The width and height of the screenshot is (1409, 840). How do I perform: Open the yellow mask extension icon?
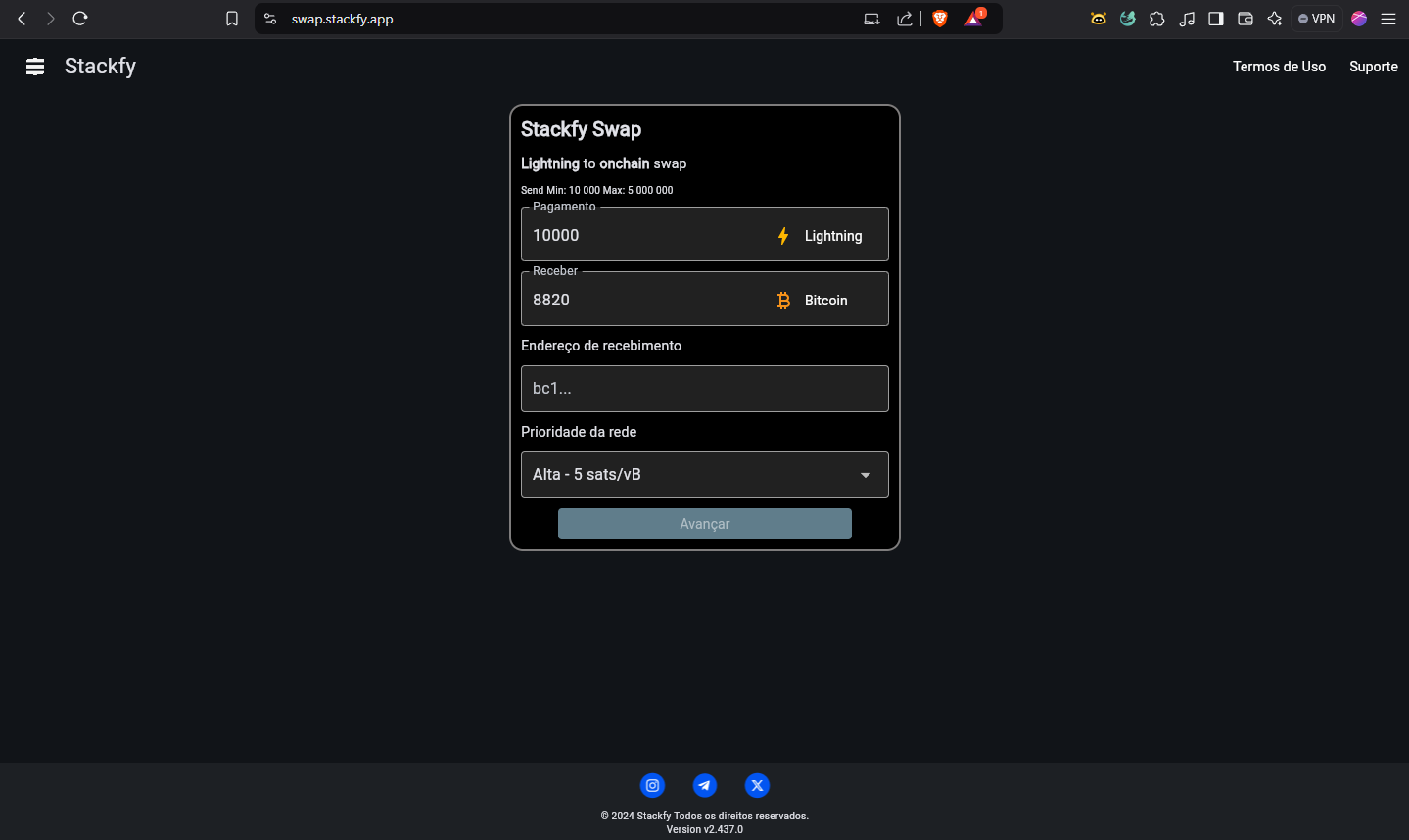(x=1099, y=19)
